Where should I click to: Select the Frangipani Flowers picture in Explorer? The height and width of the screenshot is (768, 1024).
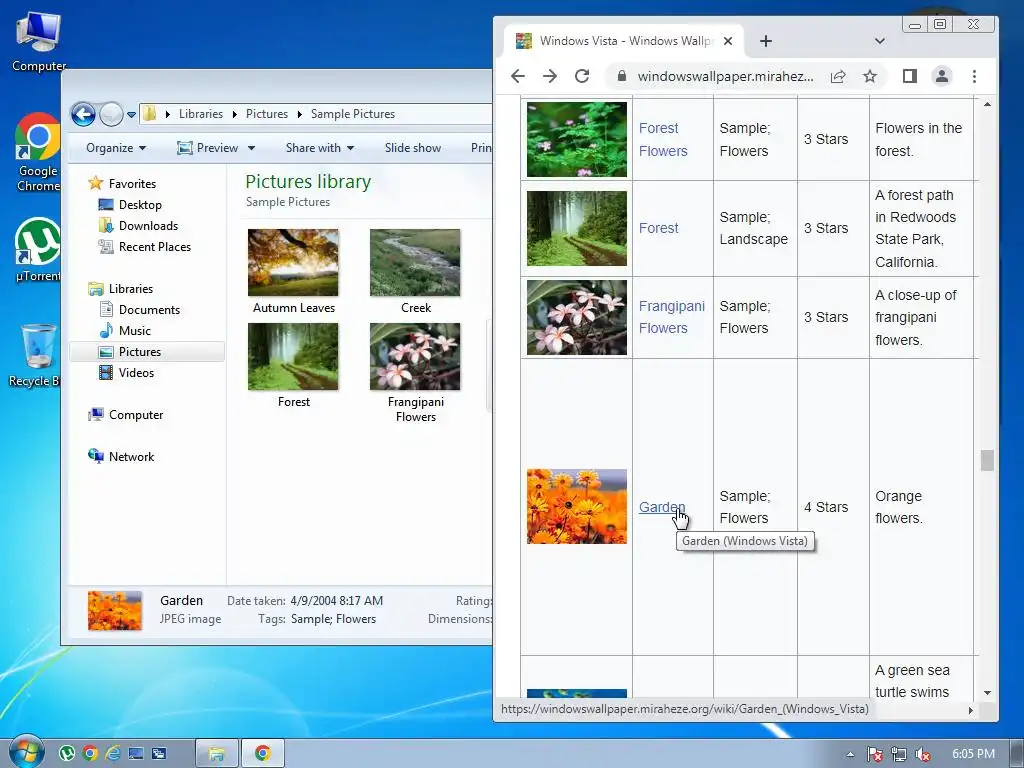tap(415, 357)
